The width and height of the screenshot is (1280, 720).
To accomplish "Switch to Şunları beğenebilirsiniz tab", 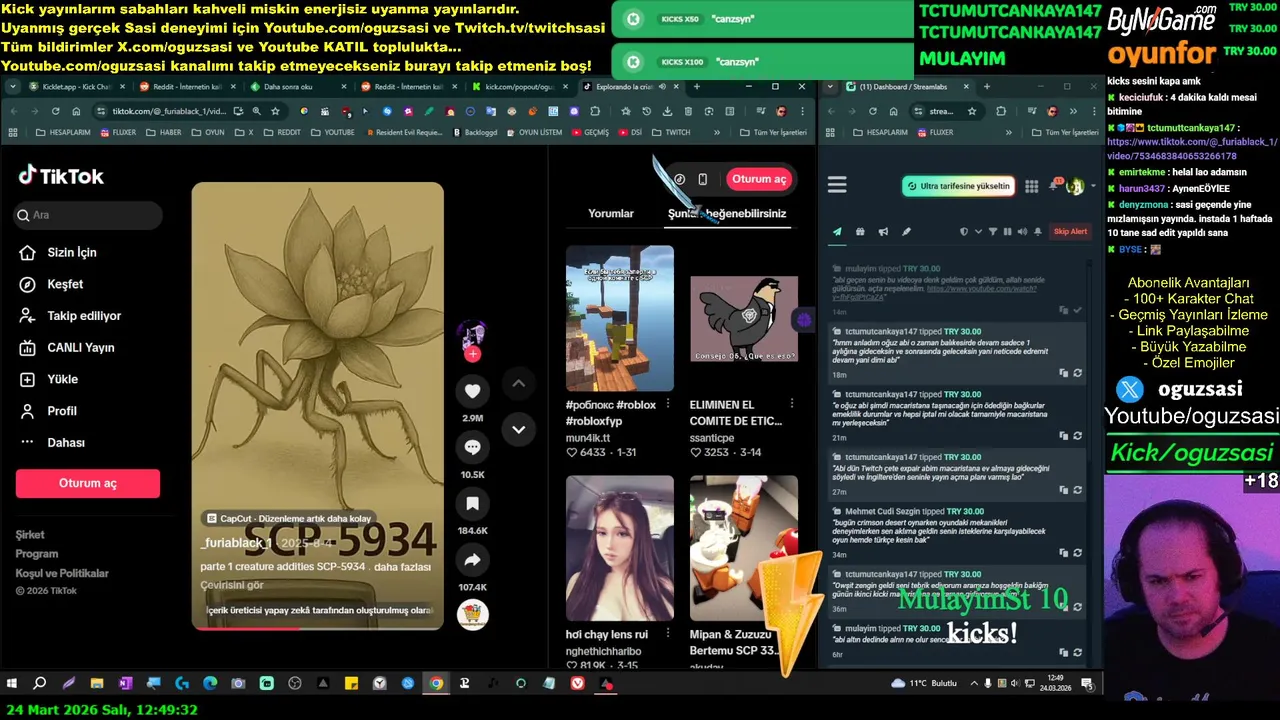I will coord(727,213).
